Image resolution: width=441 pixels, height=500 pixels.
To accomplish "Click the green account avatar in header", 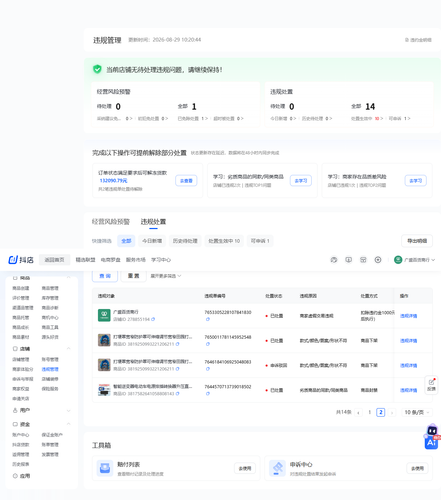I will 398,260.
